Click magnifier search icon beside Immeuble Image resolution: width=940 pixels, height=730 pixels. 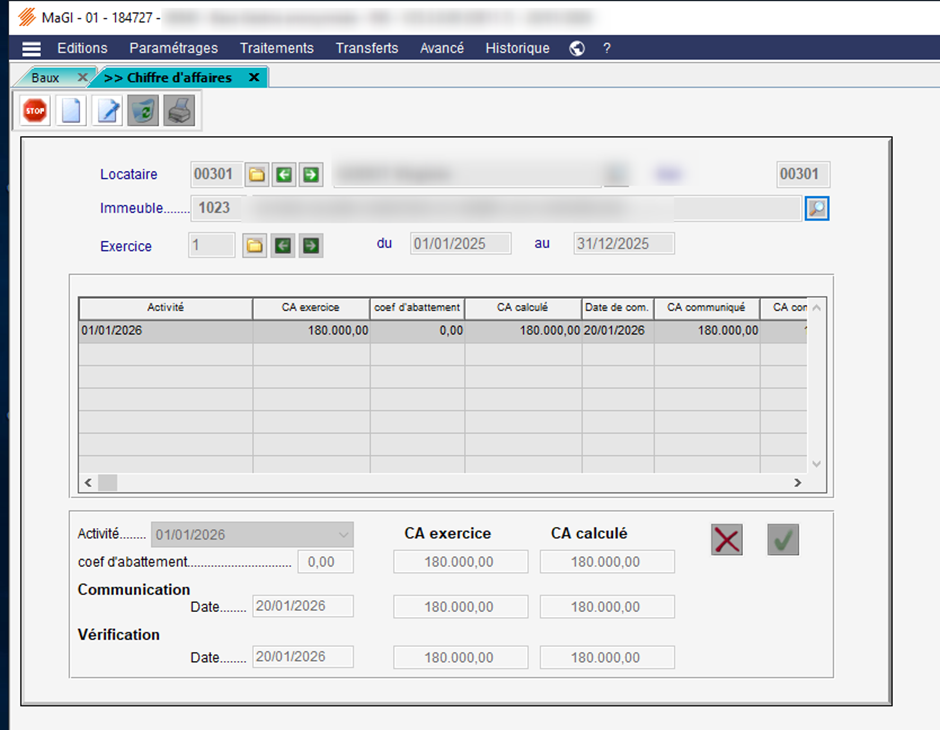(x=817, y=208)
